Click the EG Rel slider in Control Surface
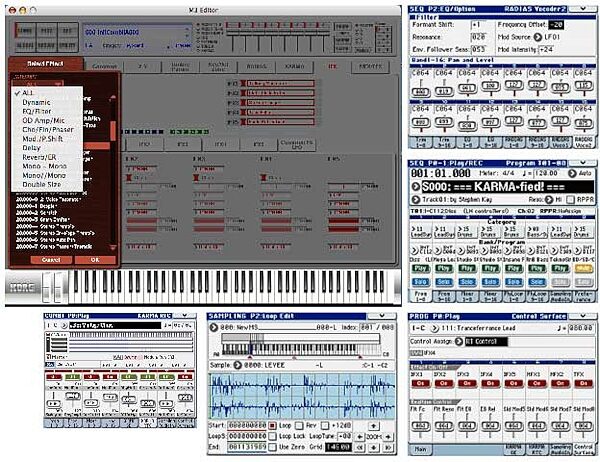The width and height of the screenshot is (600, 462). [490, 426]
